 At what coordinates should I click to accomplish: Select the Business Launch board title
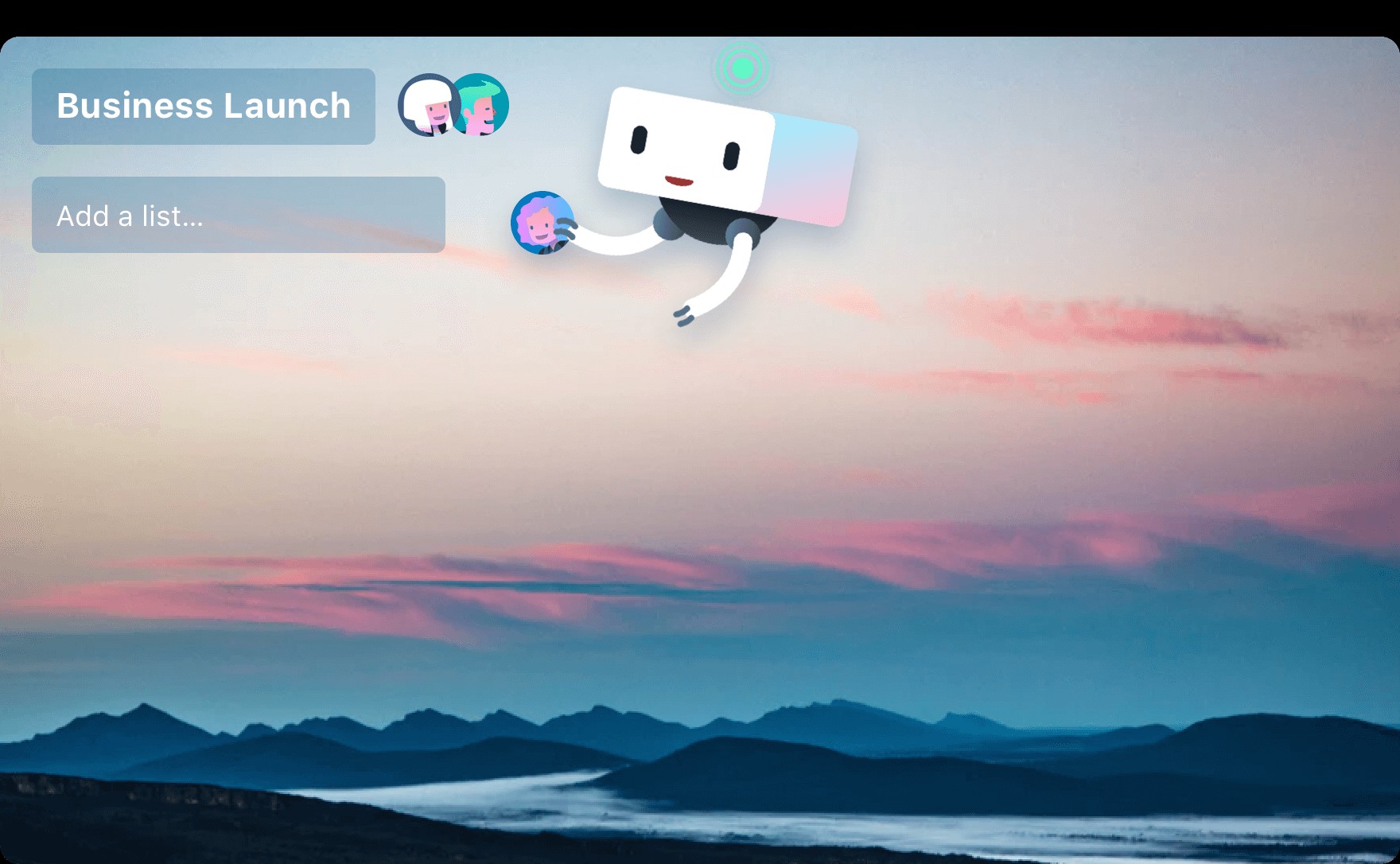point(203,106)
